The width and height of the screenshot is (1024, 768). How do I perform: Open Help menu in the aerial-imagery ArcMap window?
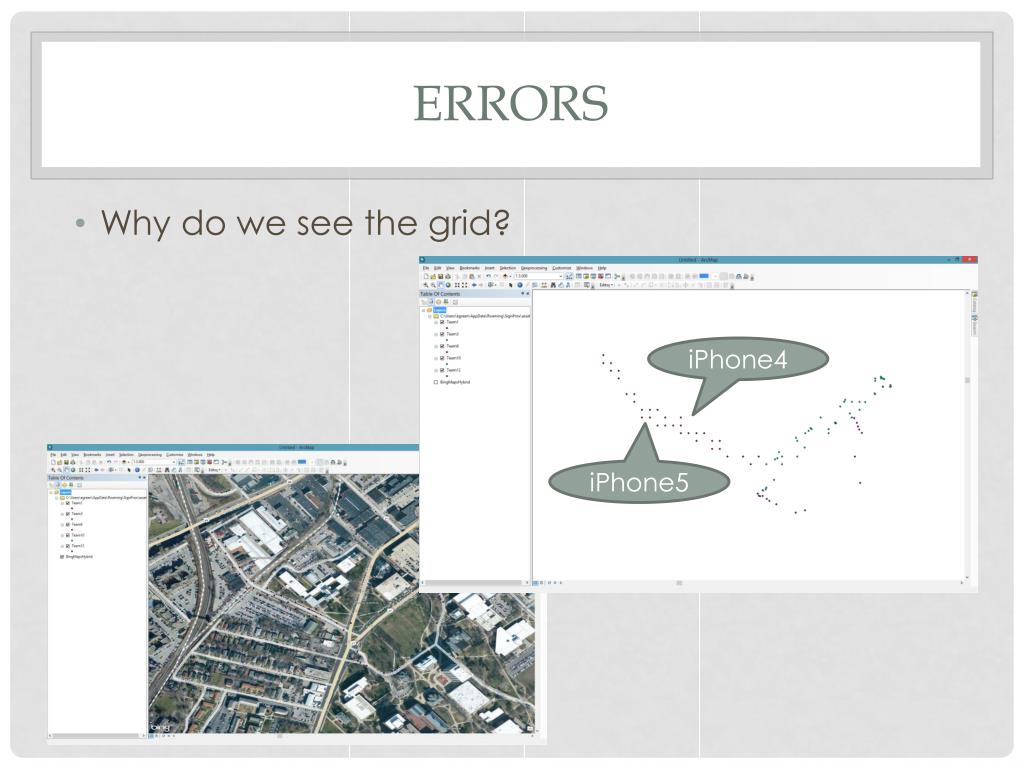211,455
